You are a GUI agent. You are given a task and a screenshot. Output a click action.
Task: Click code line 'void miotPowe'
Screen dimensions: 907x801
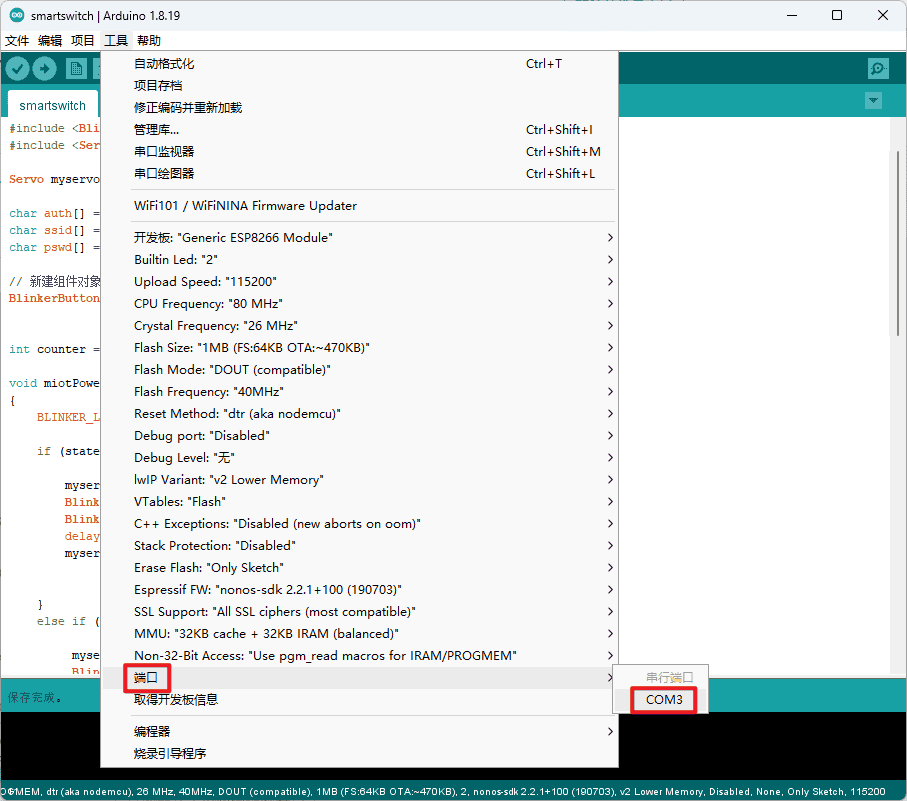point(54,383)
